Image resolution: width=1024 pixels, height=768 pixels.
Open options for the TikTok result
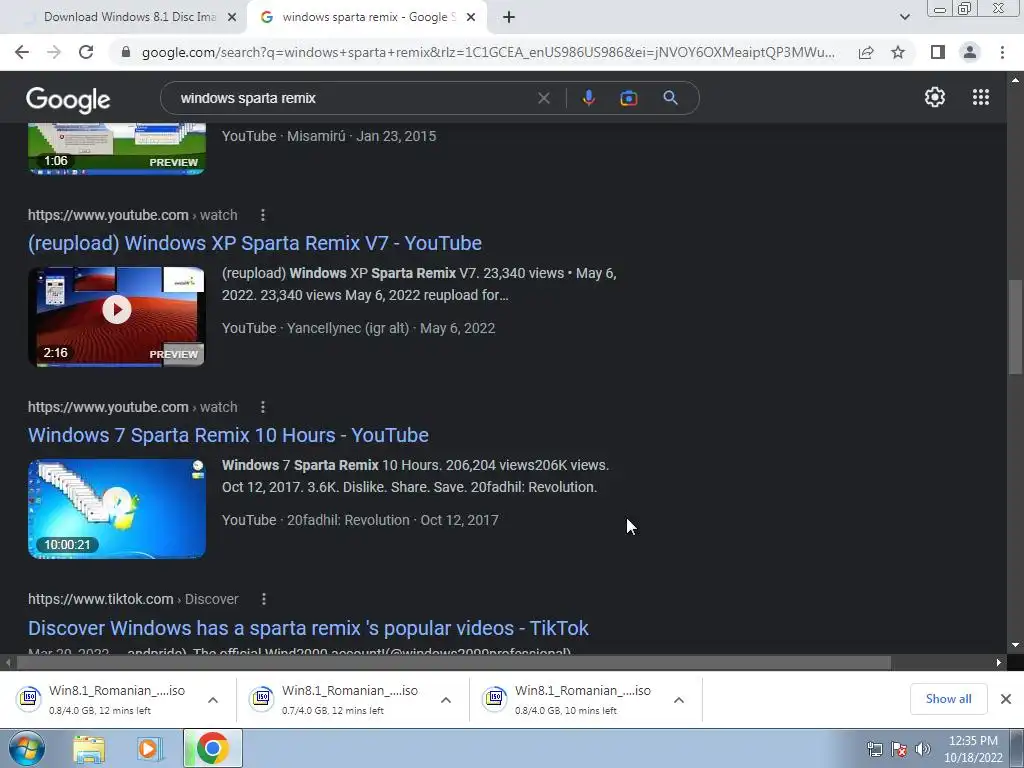tap(263, 599)
